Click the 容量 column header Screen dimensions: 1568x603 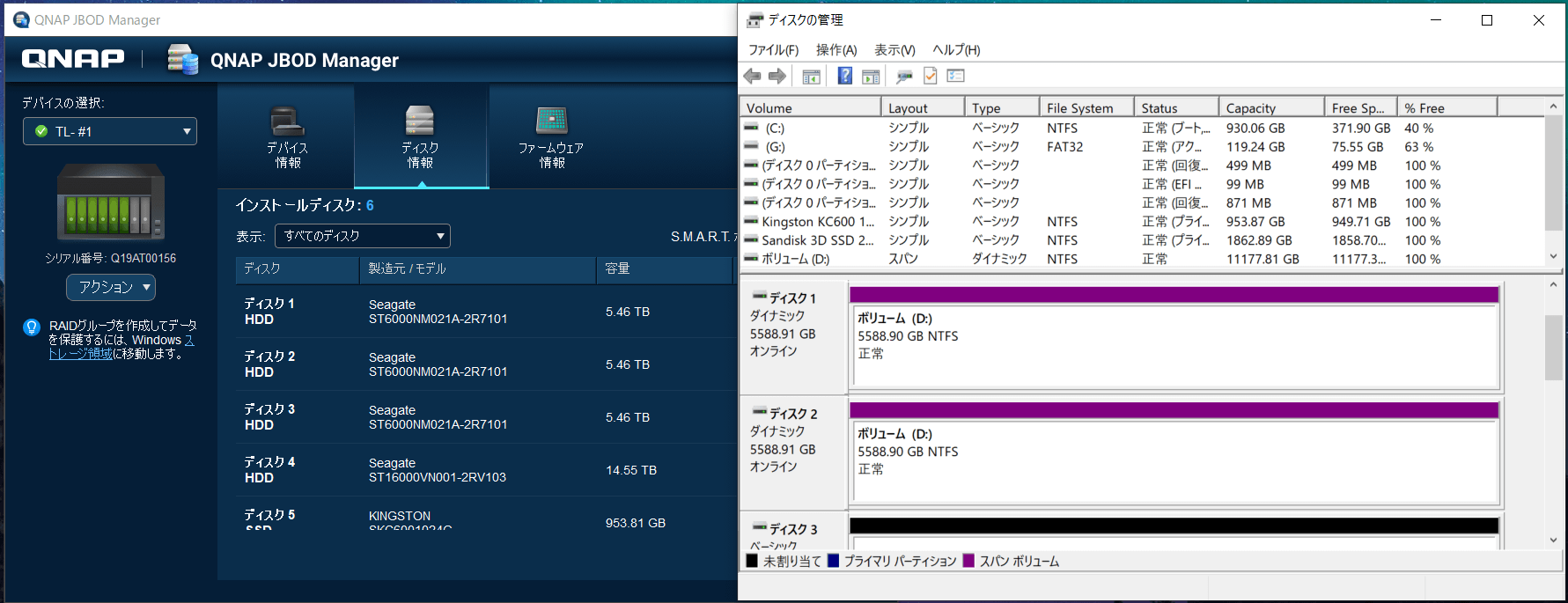[x=665, y=269]
